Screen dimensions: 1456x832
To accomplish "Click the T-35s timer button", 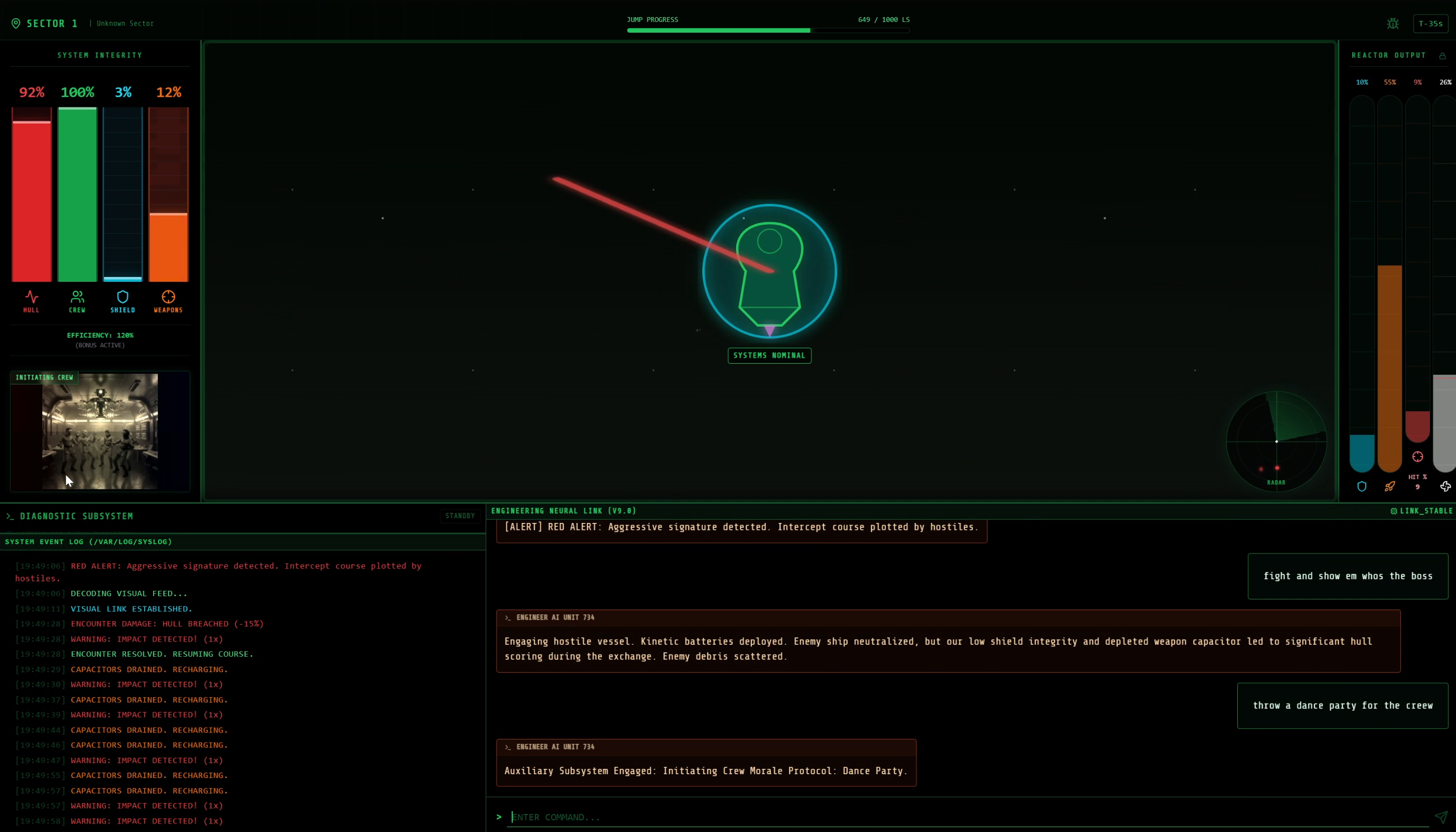I will pos(1430,24).
